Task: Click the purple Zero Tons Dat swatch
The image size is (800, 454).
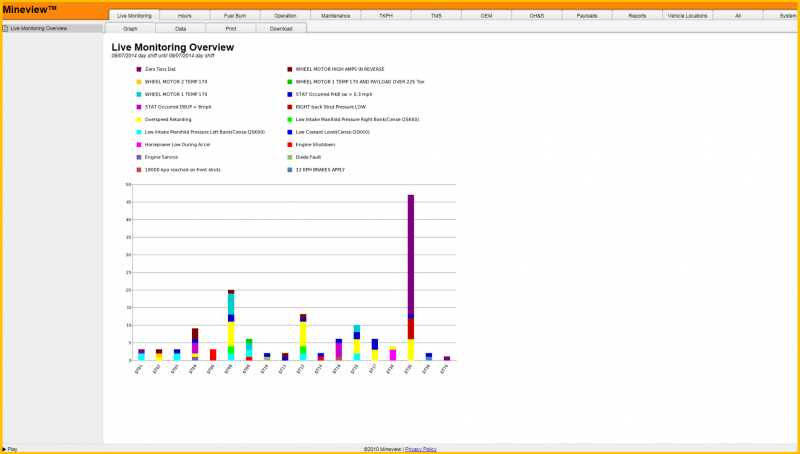Action: pos(139,69)
